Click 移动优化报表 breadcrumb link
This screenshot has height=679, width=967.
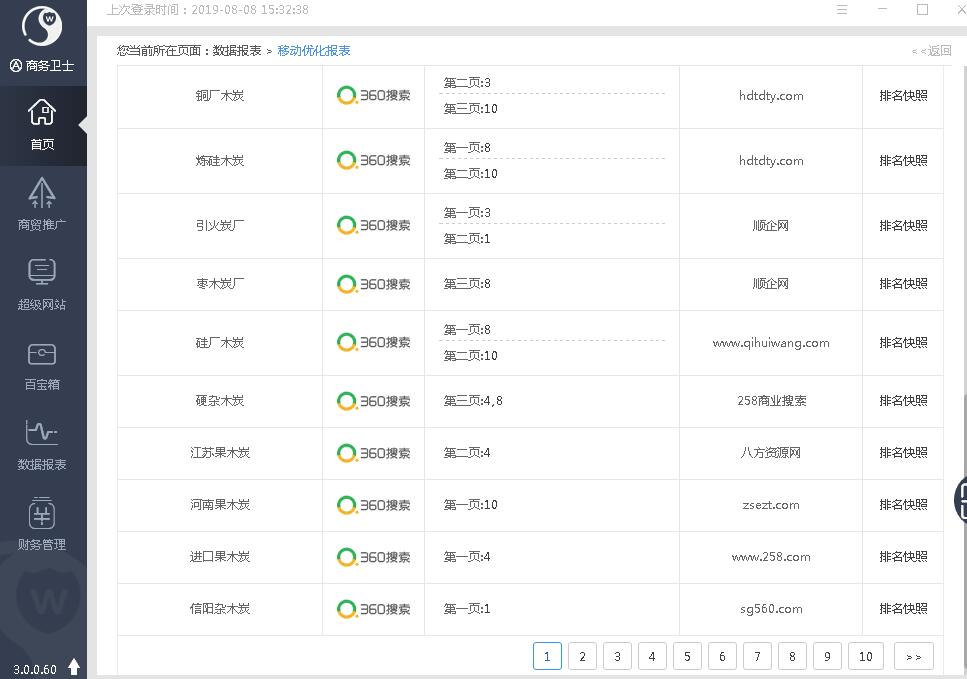(314, 51)
